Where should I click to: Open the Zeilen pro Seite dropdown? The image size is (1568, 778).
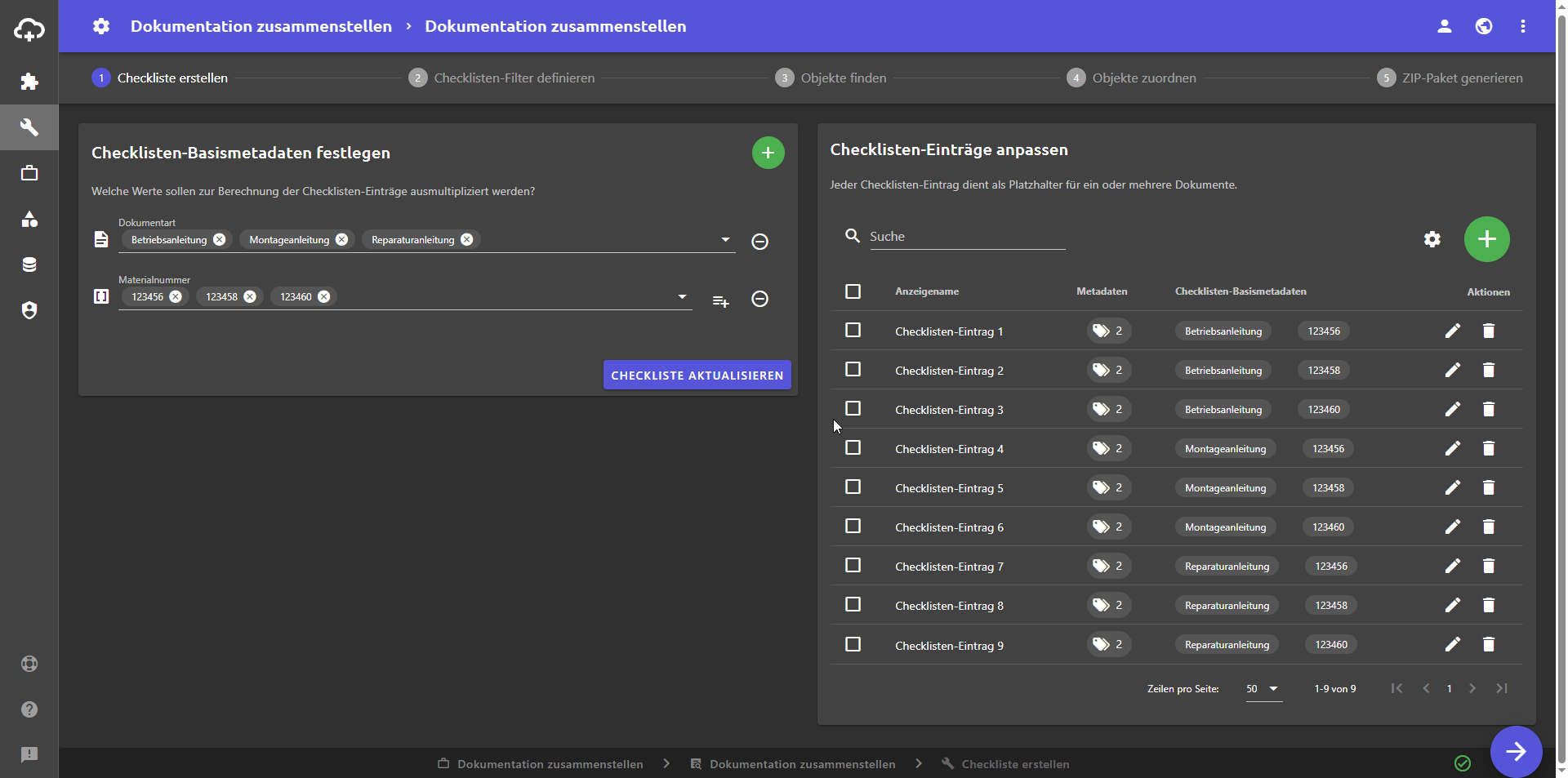[x=1263, y=689]
